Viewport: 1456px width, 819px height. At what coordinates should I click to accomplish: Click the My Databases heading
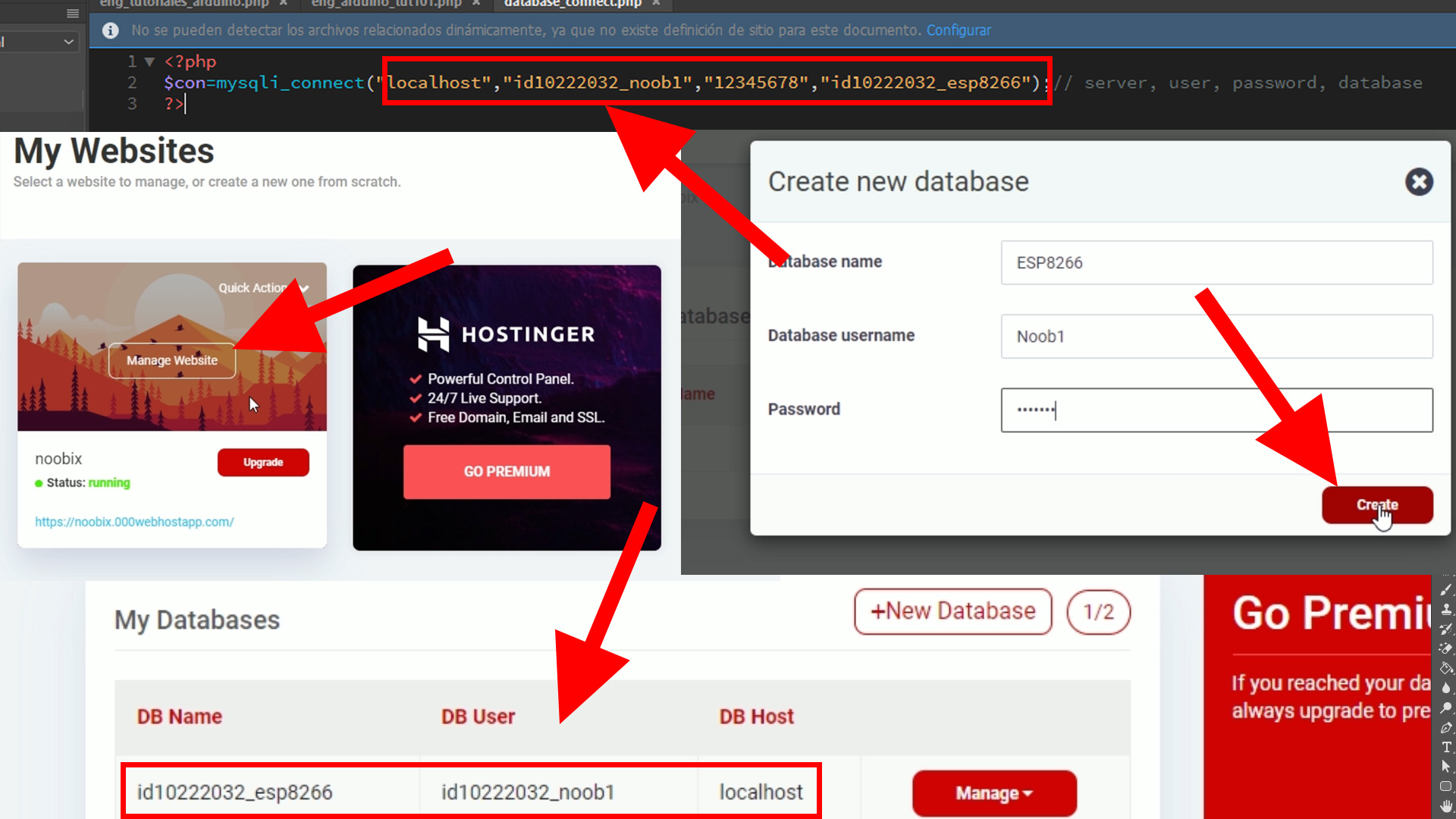coord(197,620)
